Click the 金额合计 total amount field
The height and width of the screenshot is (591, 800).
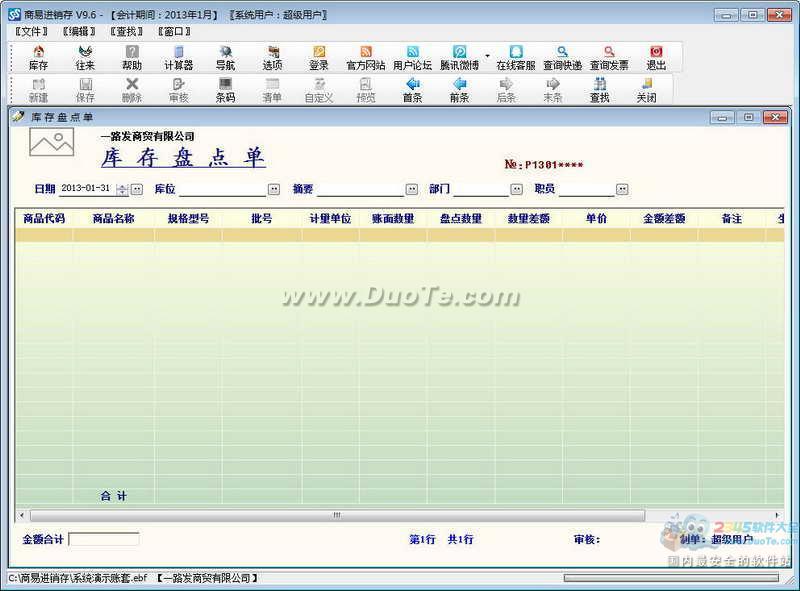103,539
